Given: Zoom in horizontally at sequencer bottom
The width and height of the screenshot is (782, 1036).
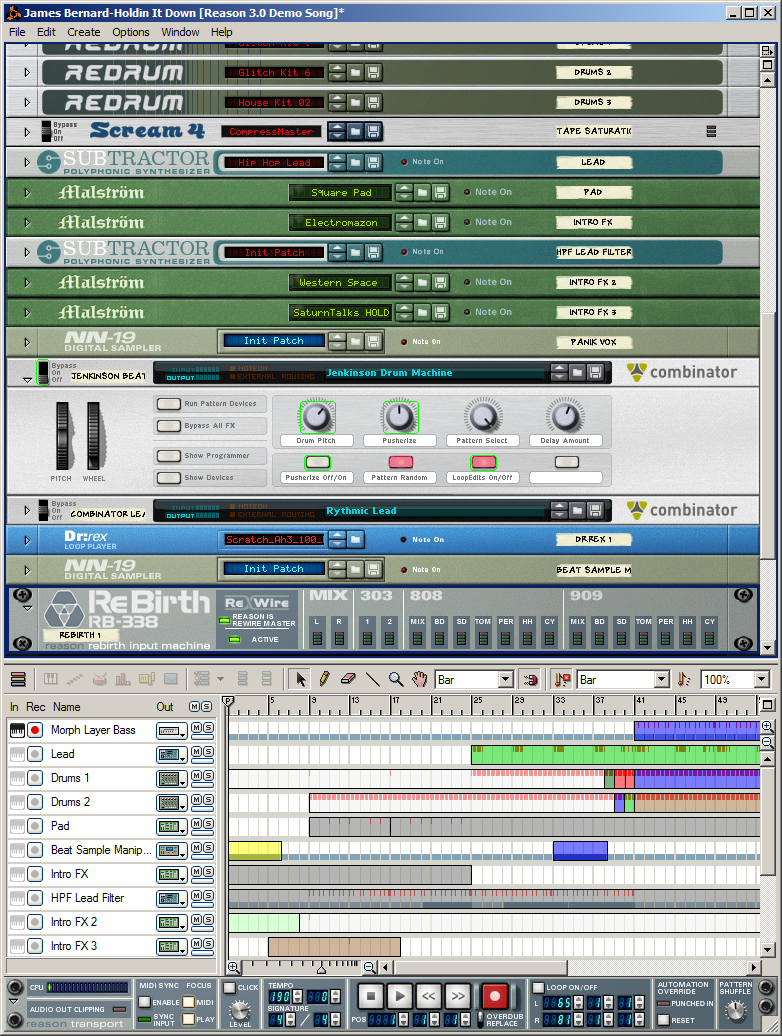Looking at the screenshot, I should pyautogui.click(x=234, y=967).
